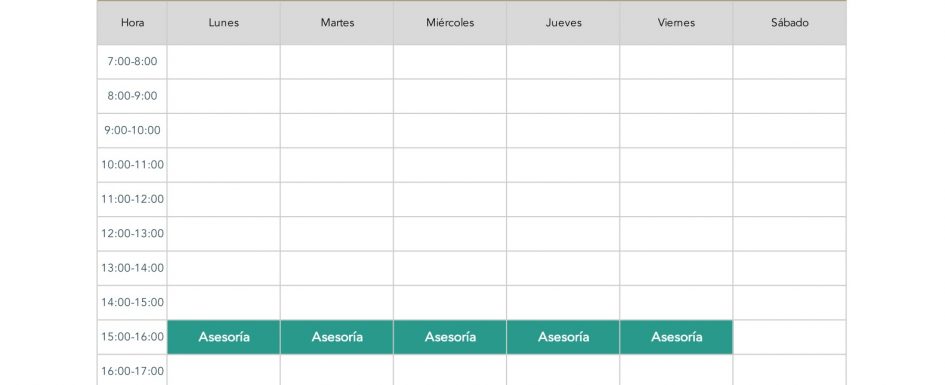This screenshot has height=385, width=945.
Task: Click the empty Lunes 8:00-9:00 cell
Action: [224, 96]
